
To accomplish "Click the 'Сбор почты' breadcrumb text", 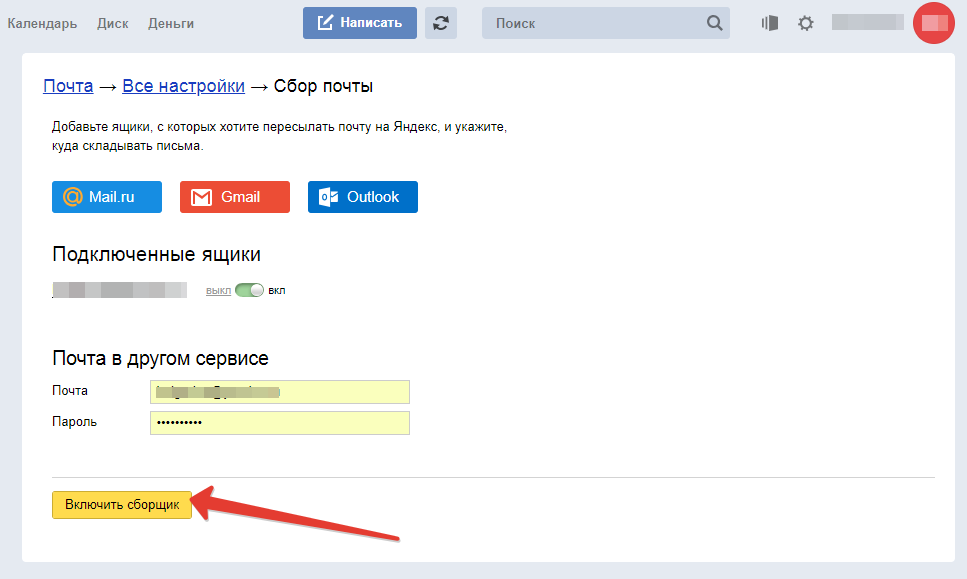I will (323, 86).
